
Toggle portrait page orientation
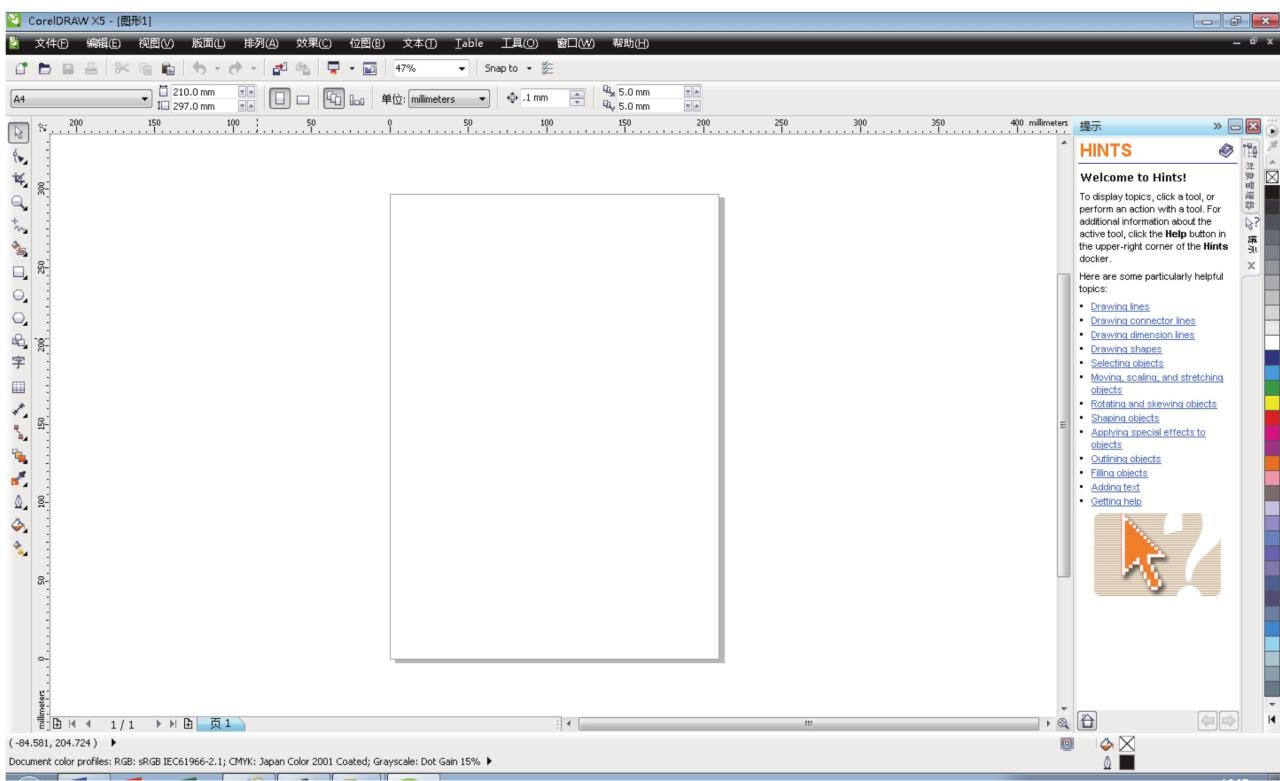(x=280, y=97)
